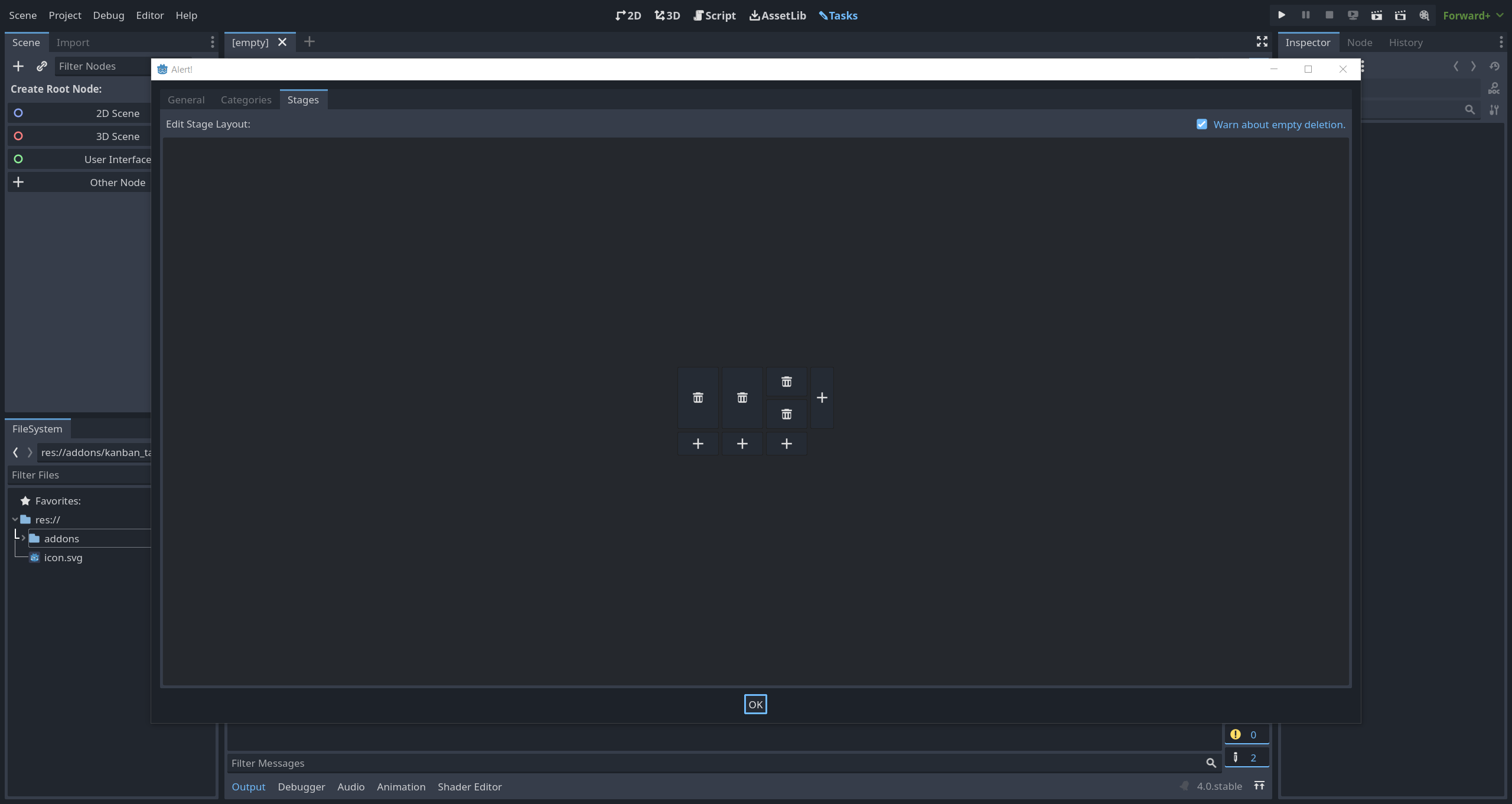Switch to the Categories tab

point(246,100)
